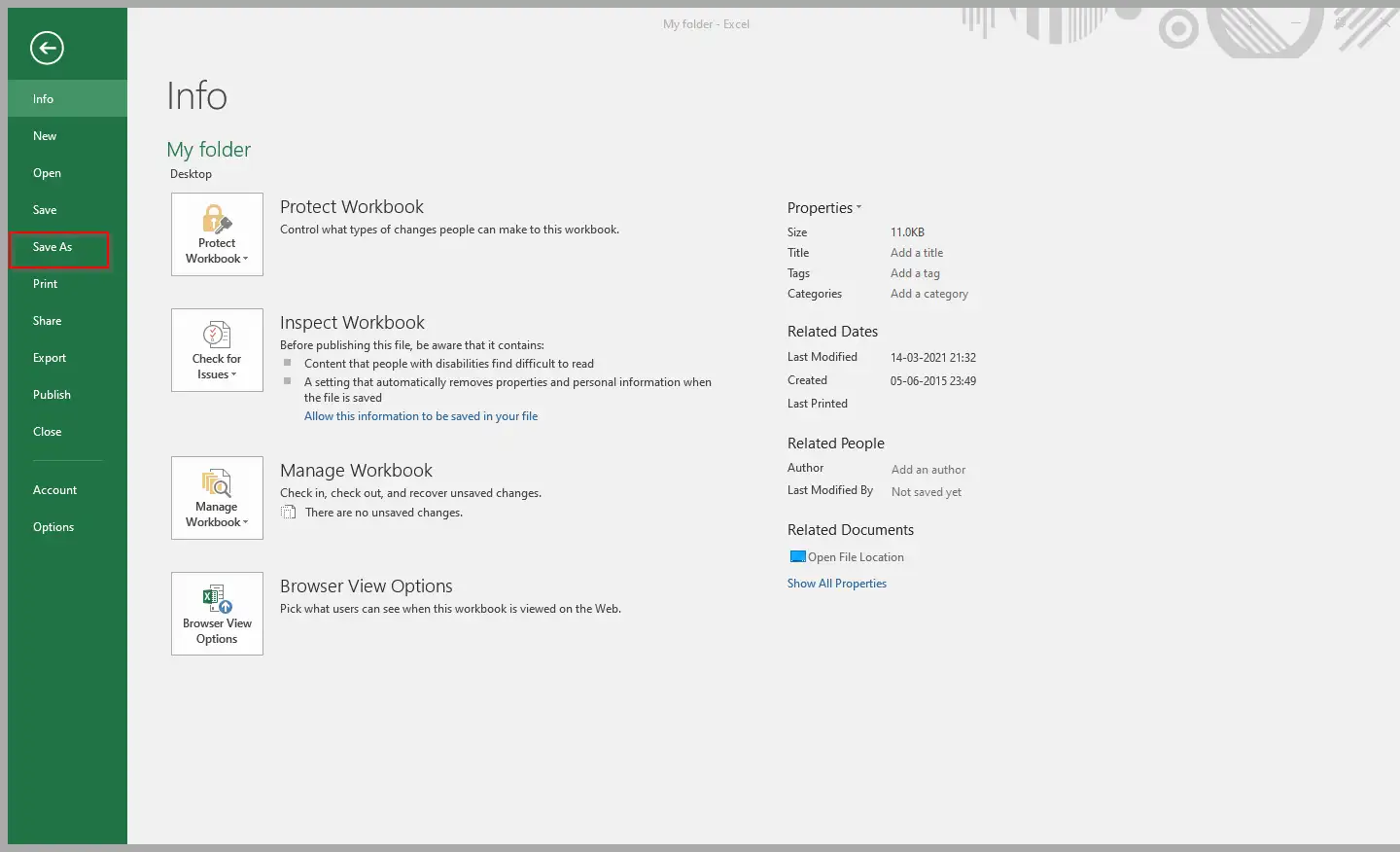
Task: Click the Last Modified date 14-03-2021 21:32
Action: [x=933, y=358]
